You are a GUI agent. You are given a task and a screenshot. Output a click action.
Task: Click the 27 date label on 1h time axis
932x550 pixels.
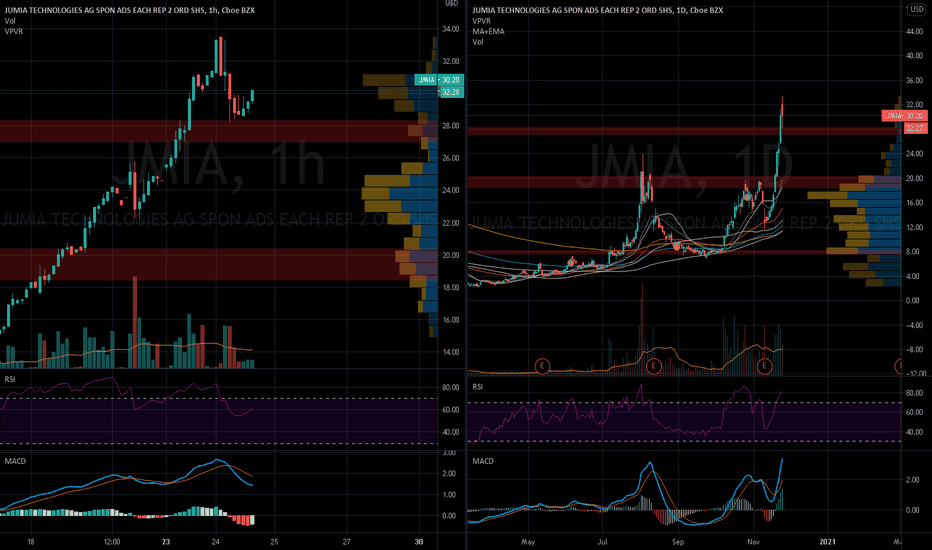[347, 542]
